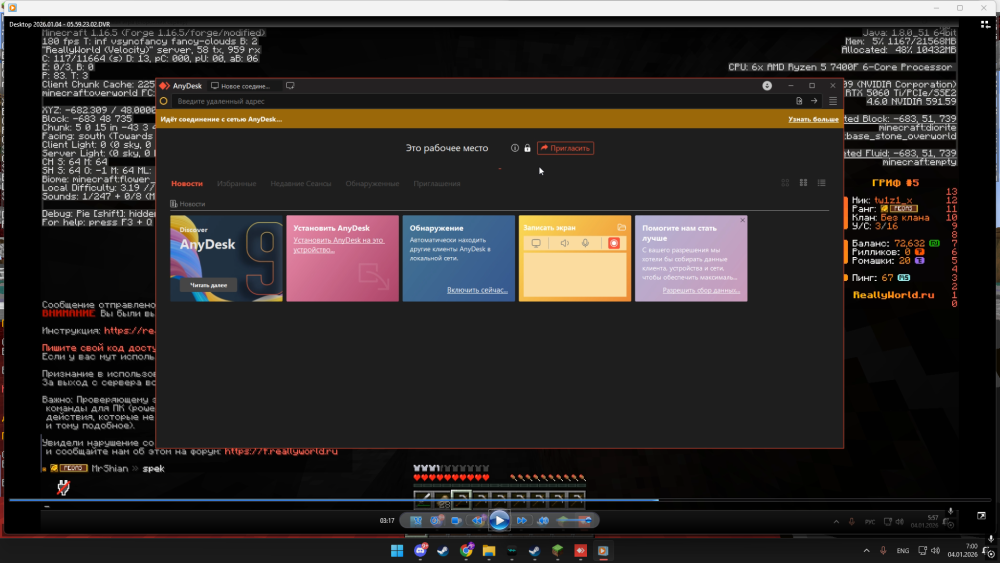Switch to list view in AnyDesk
This screenshot has width=1000, height=563.
pos(821,183)
